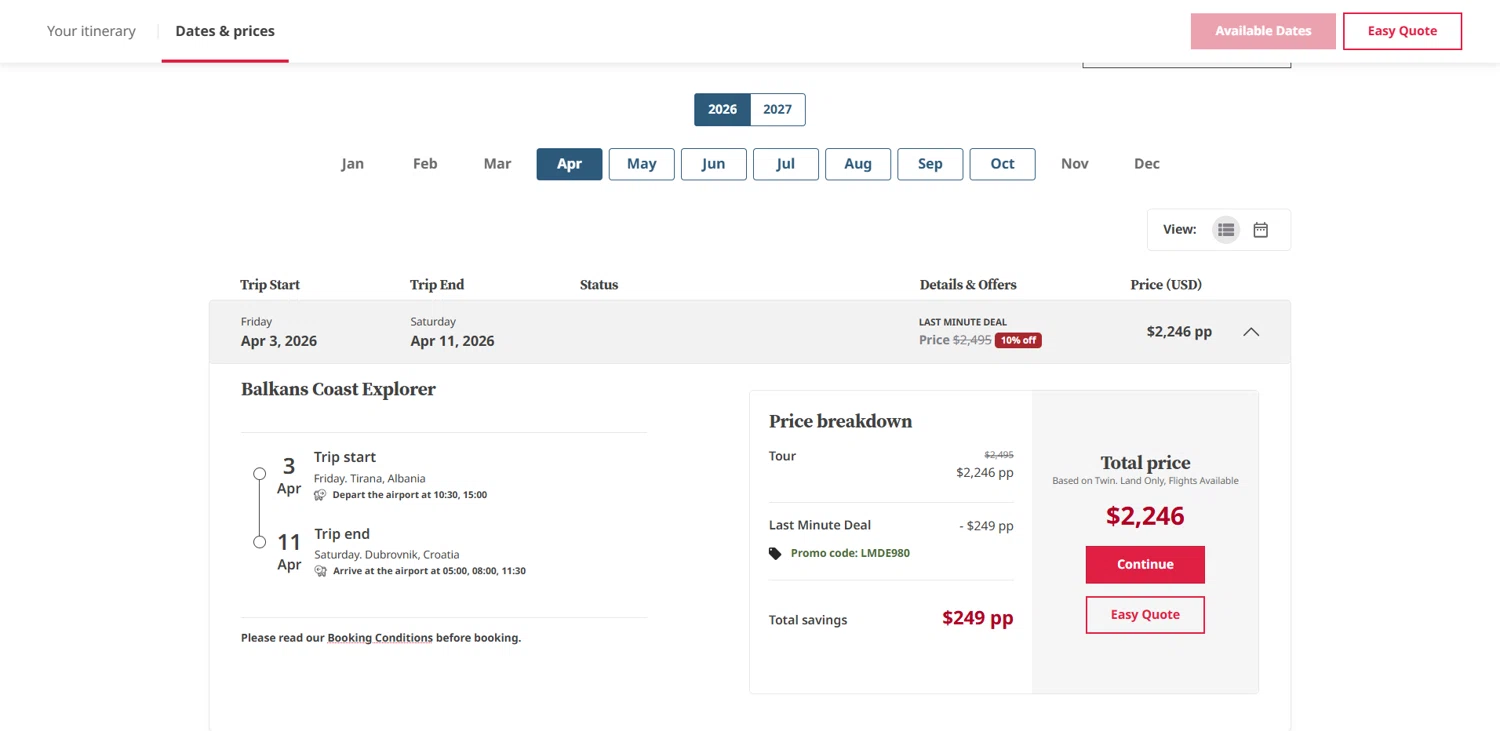Select the Sep month filter
1500x731 pixels.
point(930,164)
